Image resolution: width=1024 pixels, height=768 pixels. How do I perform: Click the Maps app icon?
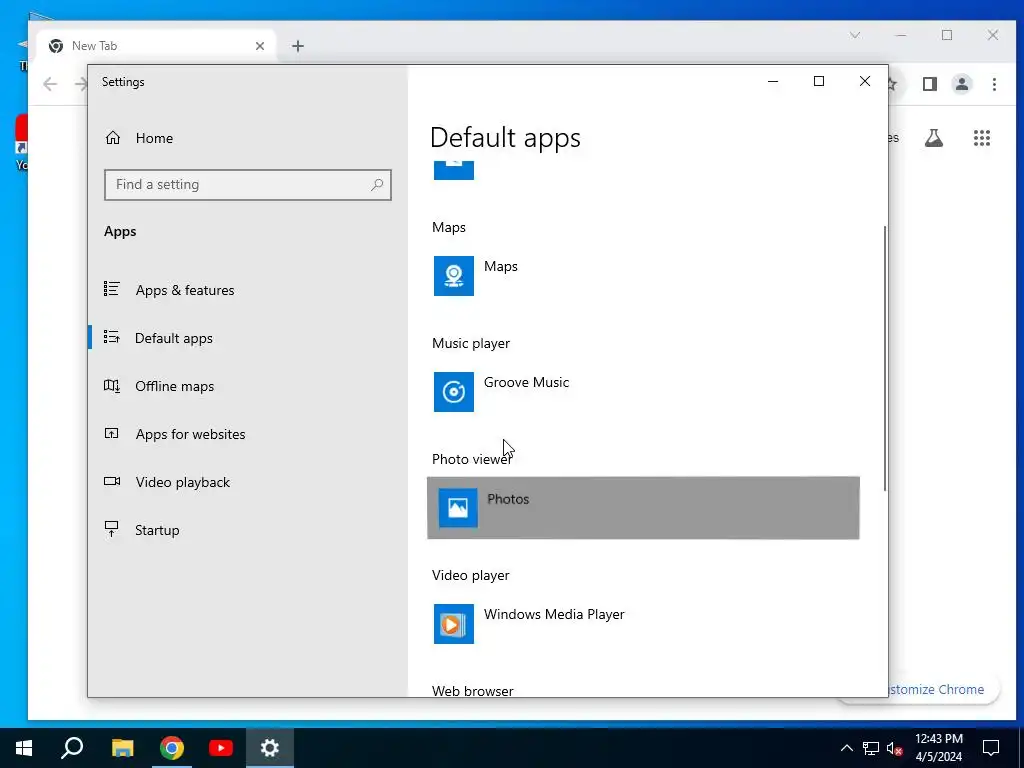click(x=454, y=276)
